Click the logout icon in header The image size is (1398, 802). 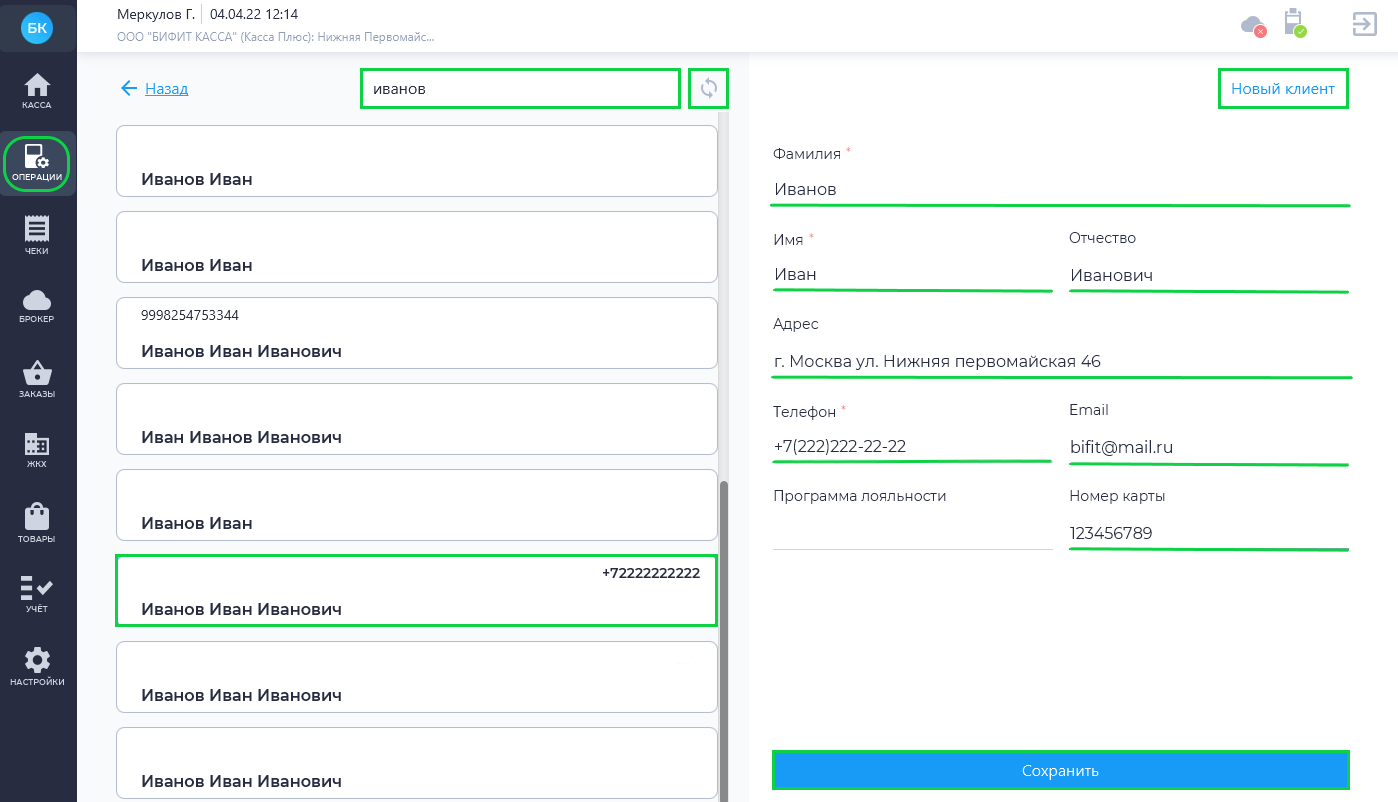(x=1364, y=24)
